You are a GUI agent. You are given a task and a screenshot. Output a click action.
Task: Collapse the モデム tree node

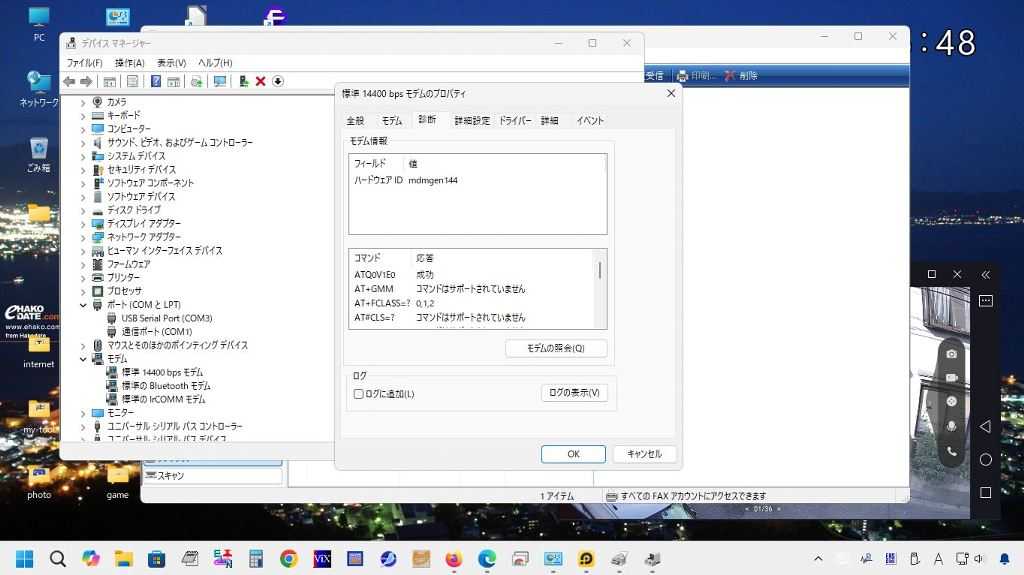pos(83,359)
